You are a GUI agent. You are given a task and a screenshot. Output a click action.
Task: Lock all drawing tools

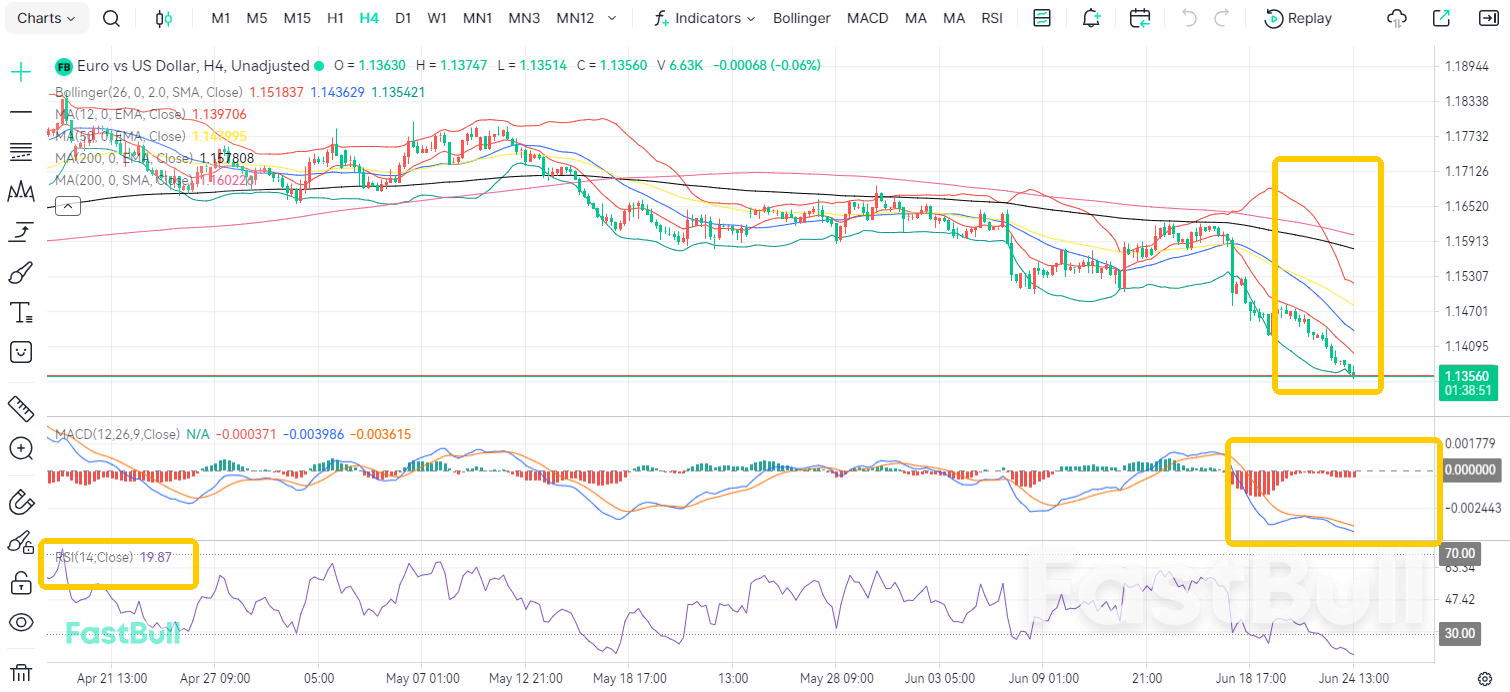(x=21, y=582)
